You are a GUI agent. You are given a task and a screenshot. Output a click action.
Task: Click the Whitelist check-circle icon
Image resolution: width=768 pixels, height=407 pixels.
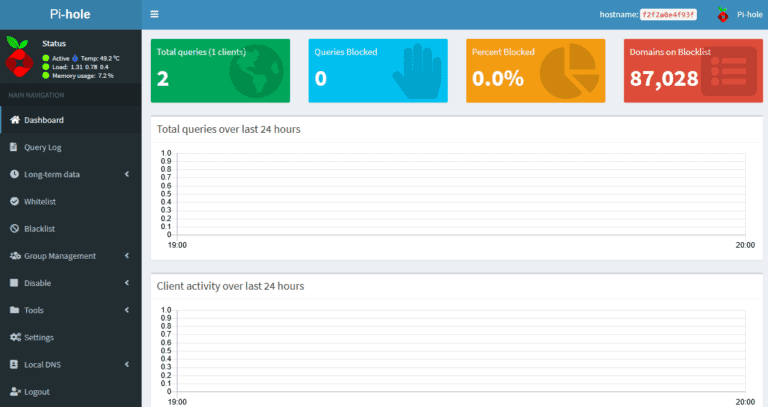[15, 201]
